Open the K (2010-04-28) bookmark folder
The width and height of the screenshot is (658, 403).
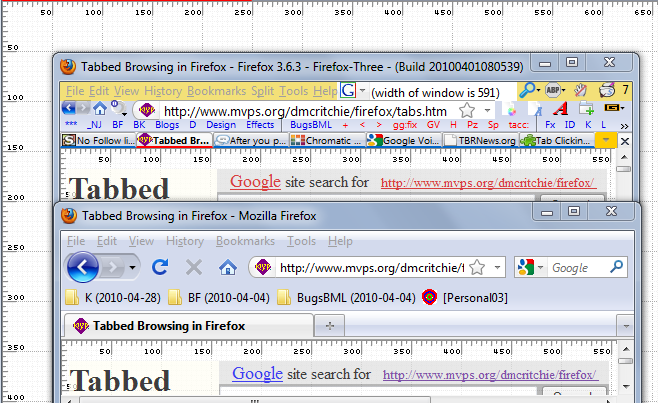pyautogui.click(x=113, y=298)
